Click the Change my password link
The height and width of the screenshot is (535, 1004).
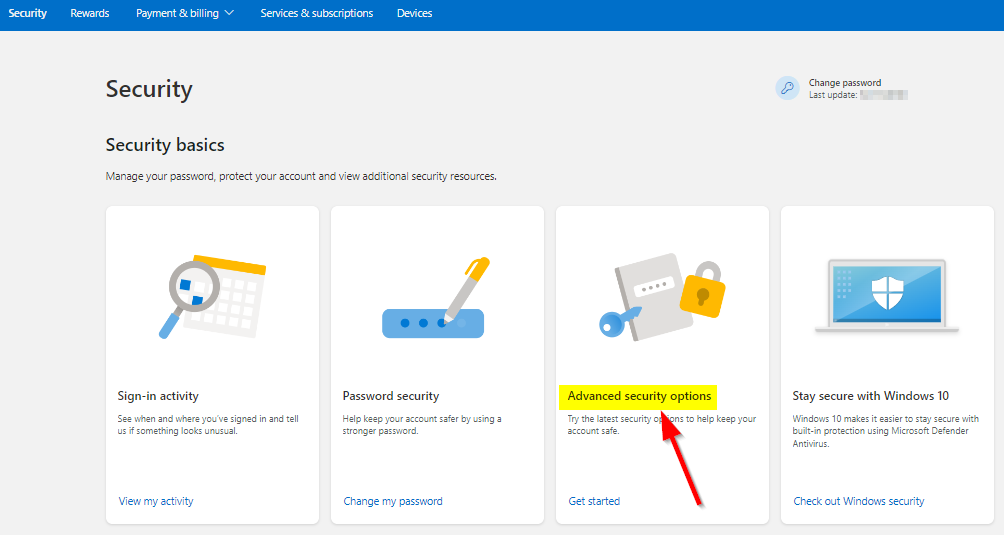pos(393,501)
